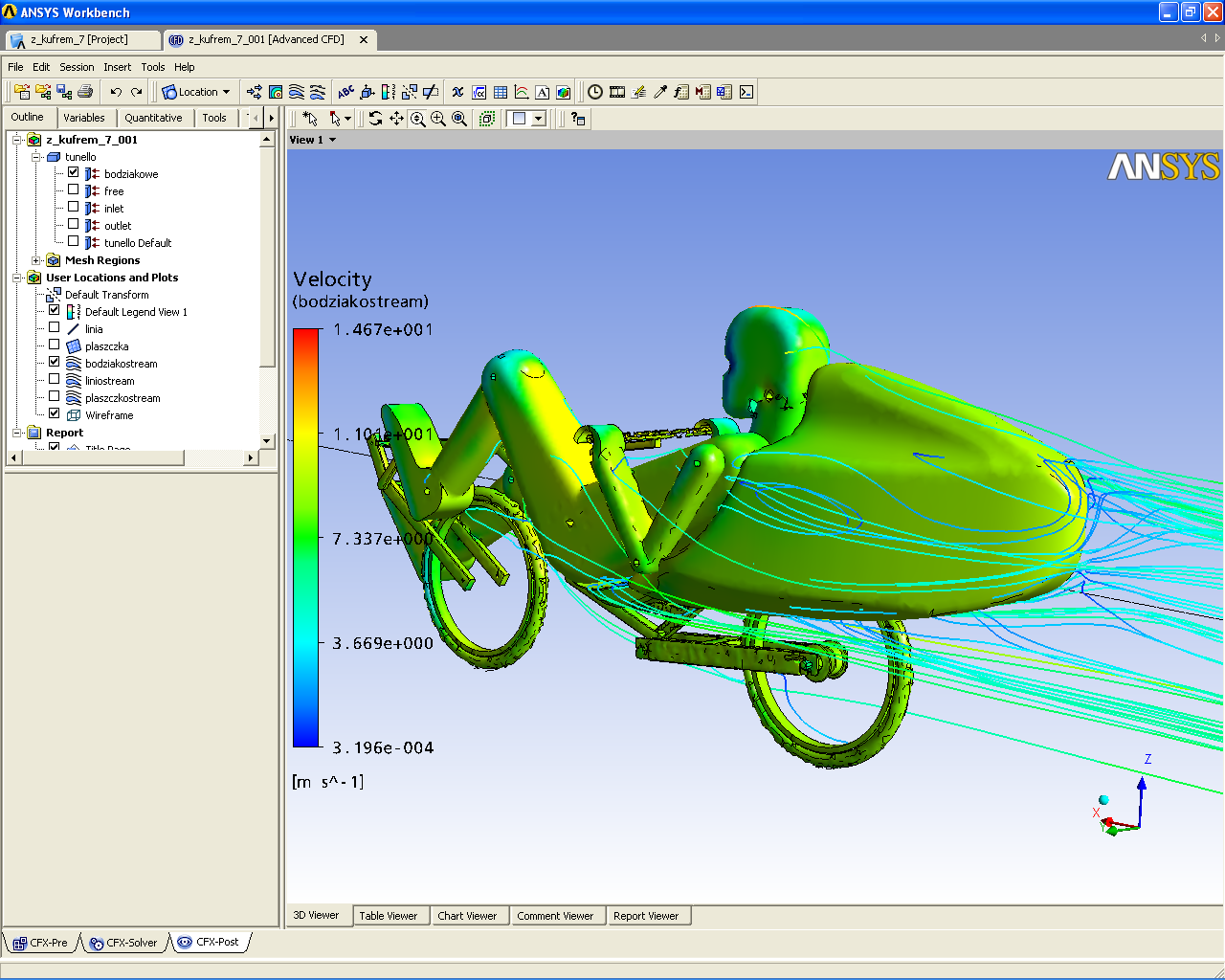Expand the Mesh Regions tree node

(x=36, y=260)
